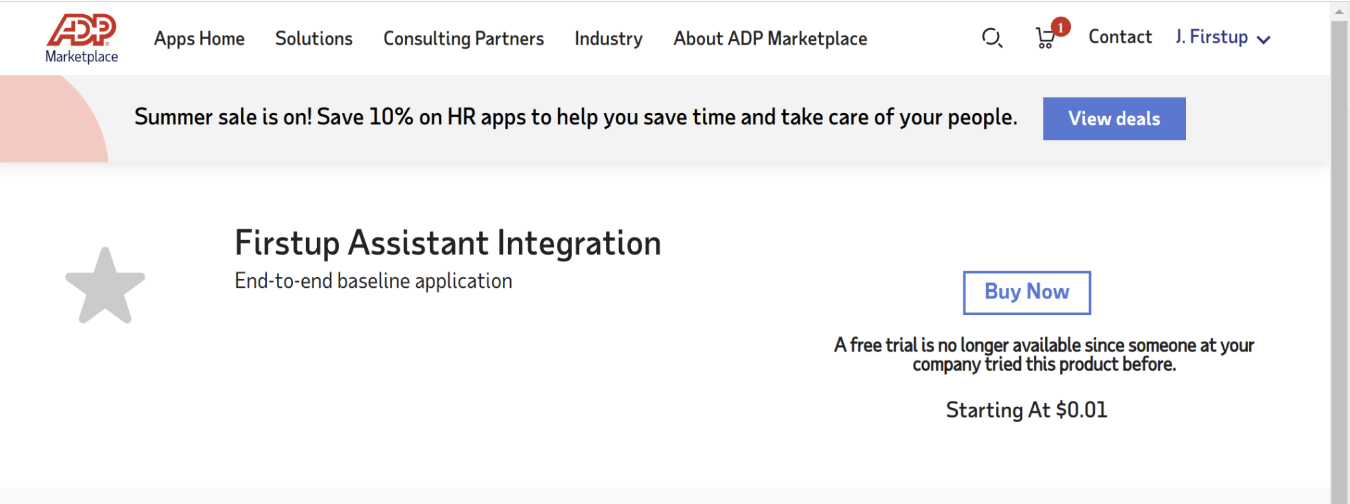Screen dimensions: 1350x504
Task: Select the Industry menu item
Action: (x=608, y=39)
